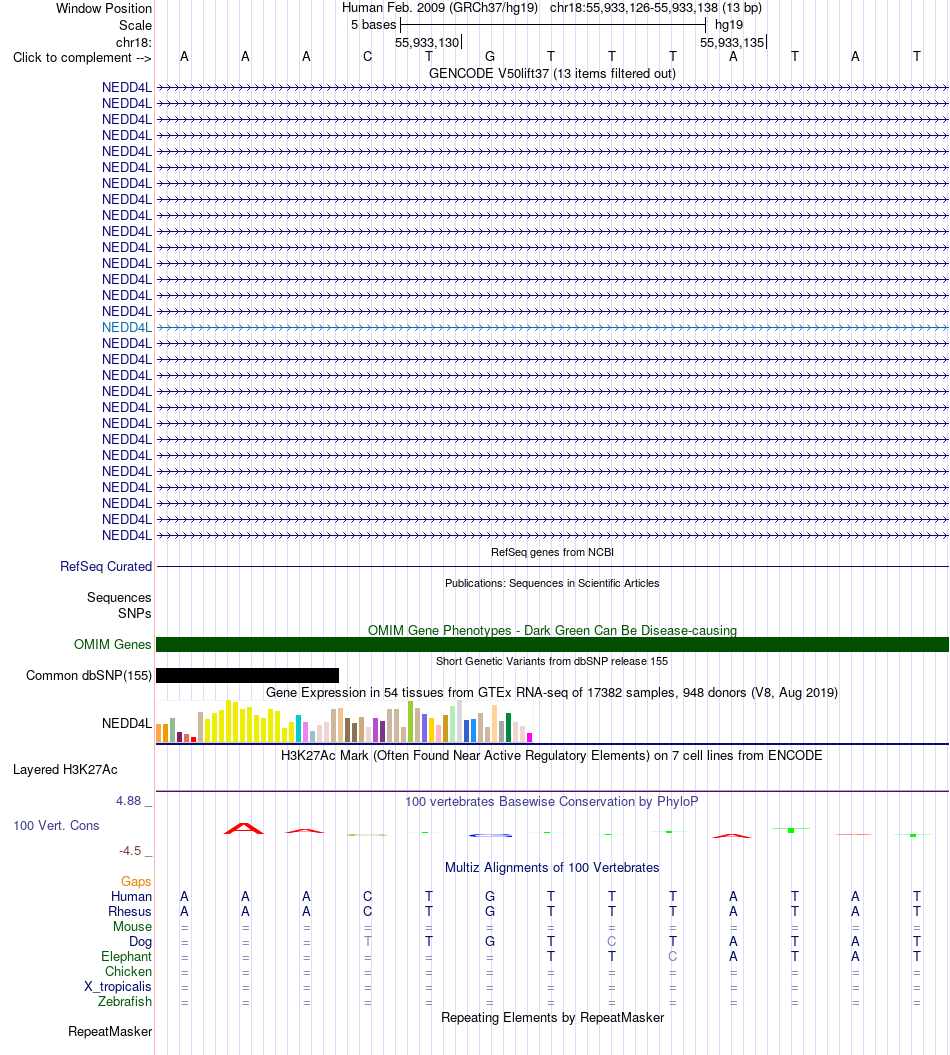
Task: Click the 'Human' species label
Action: [131, 896]
